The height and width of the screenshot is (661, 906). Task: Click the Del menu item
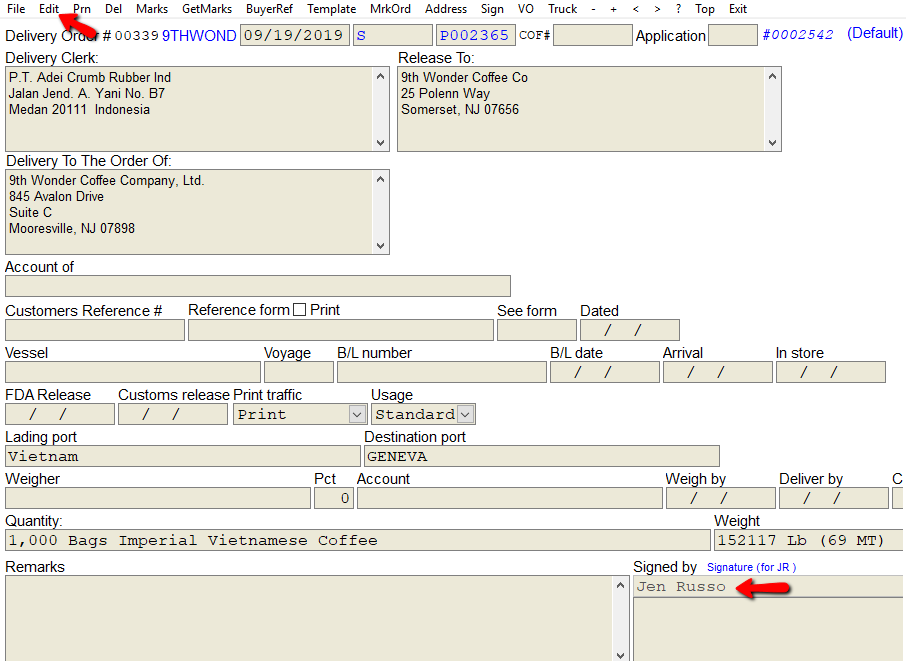(x=114, y=9)
